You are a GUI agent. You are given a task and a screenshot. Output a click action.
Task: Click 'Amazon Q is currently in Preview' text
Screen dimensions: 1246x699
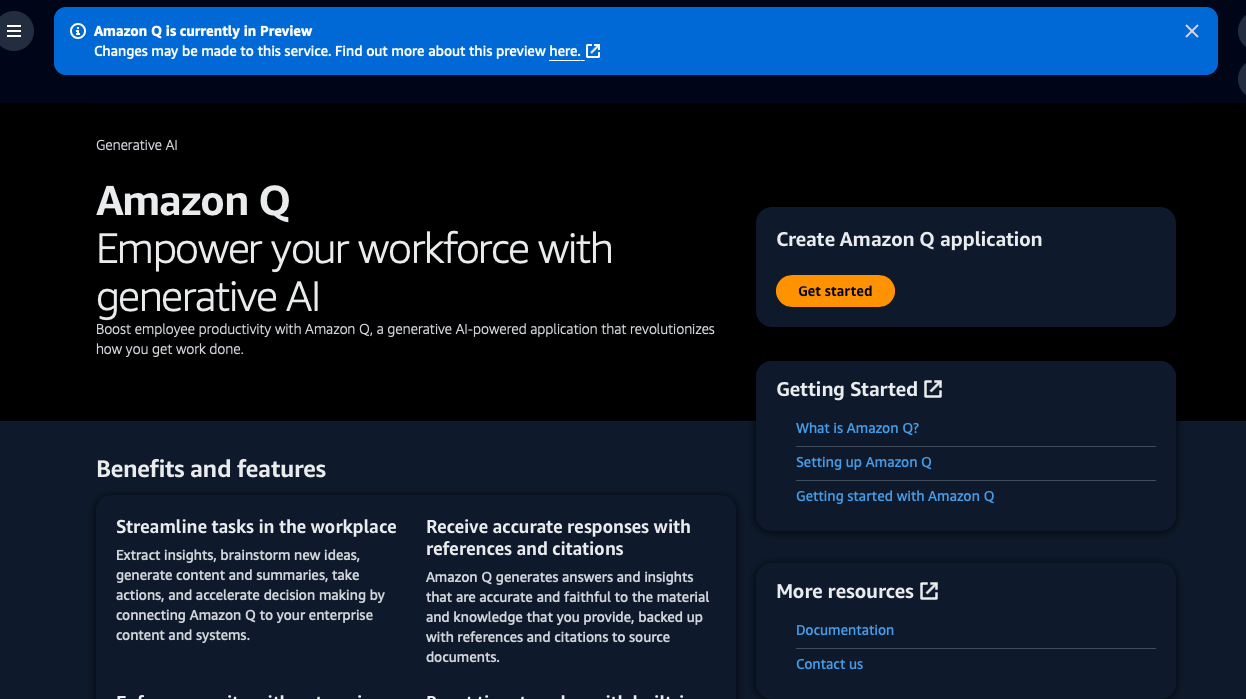(x=203, y=31)
